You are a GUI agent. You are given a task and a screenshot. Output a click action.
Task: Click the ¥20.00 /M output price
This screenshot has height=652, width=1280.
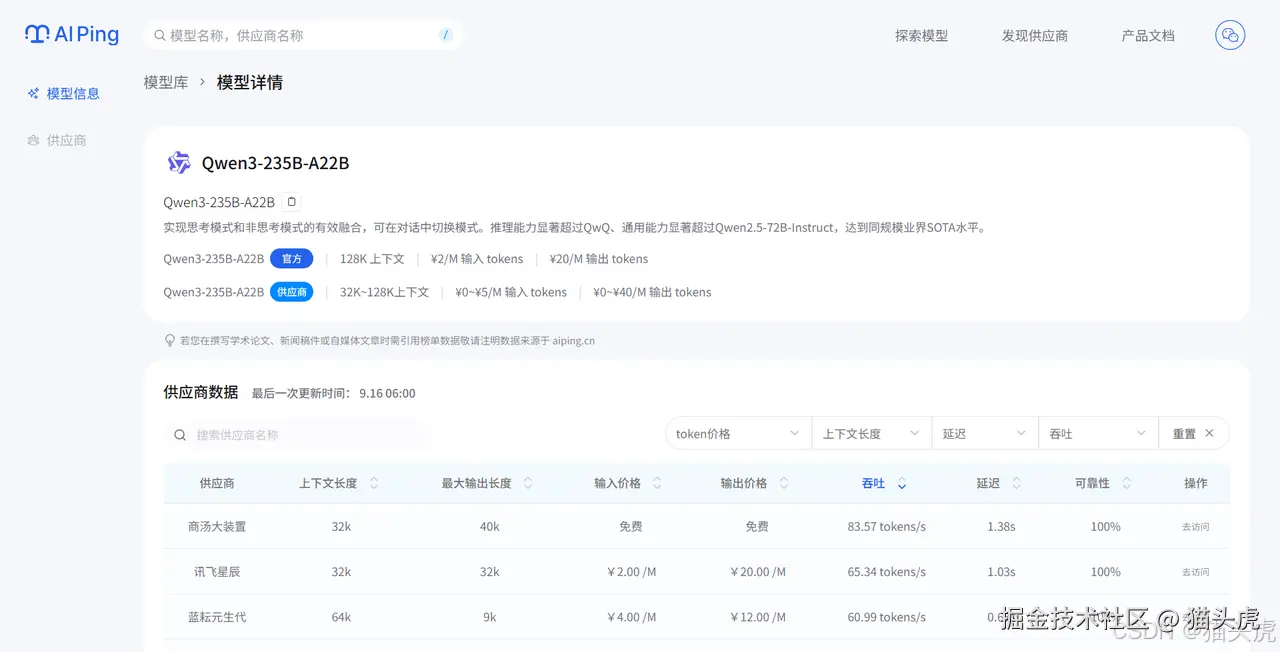point(758,572)
